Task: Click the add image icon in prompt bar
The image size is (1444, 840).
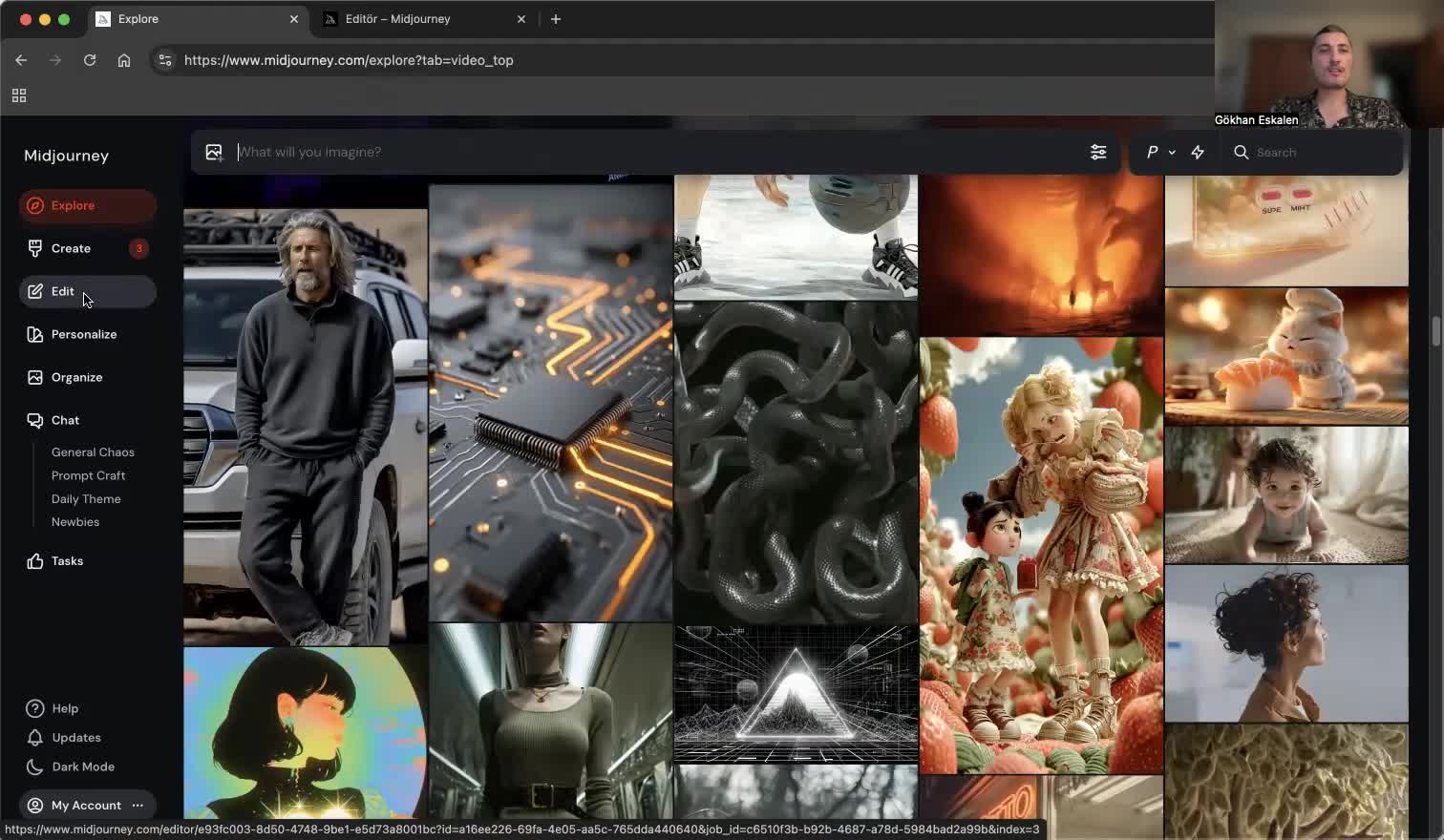Action: 214,152
